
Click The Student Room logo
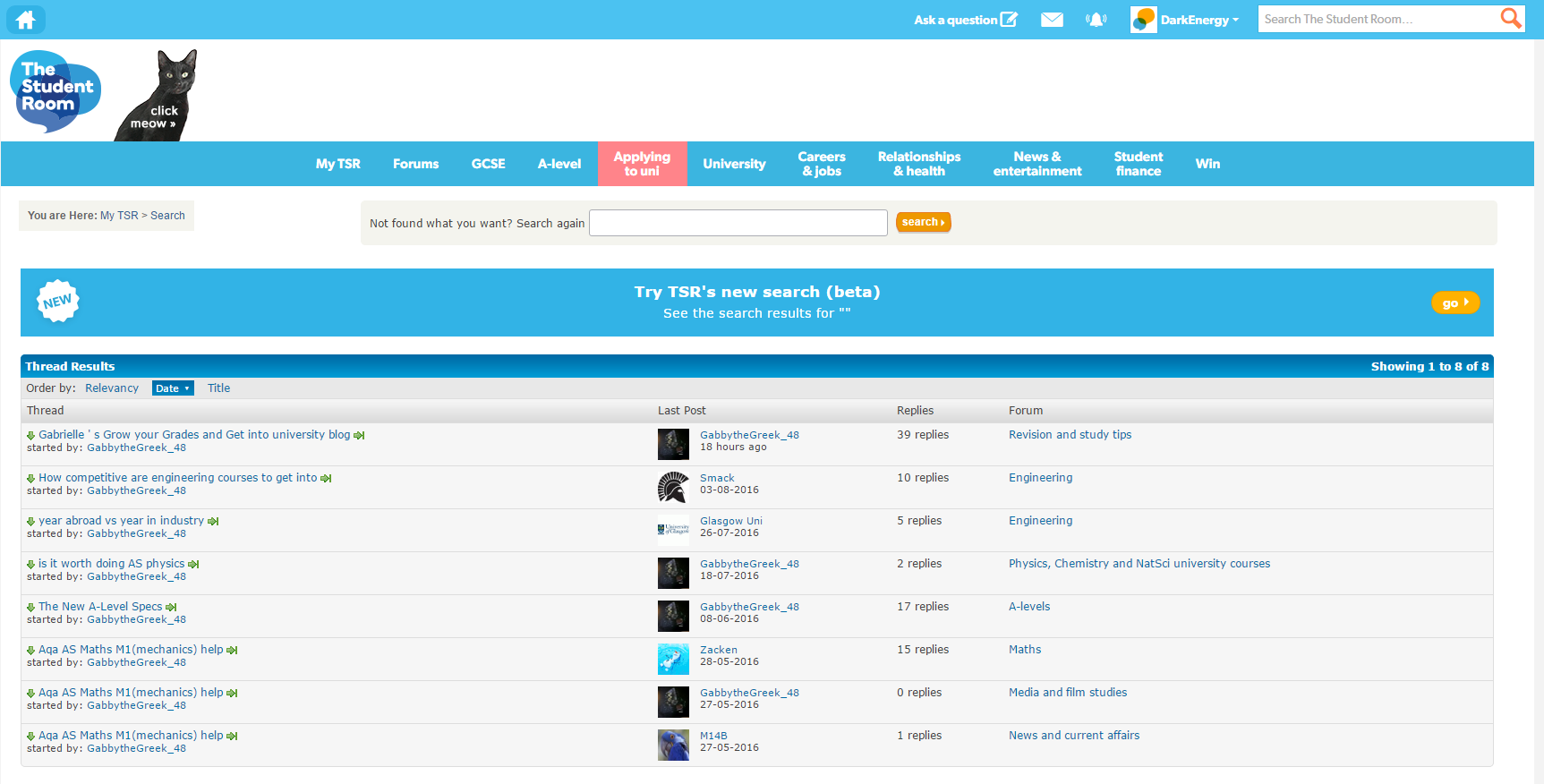[x=55, y=91]
